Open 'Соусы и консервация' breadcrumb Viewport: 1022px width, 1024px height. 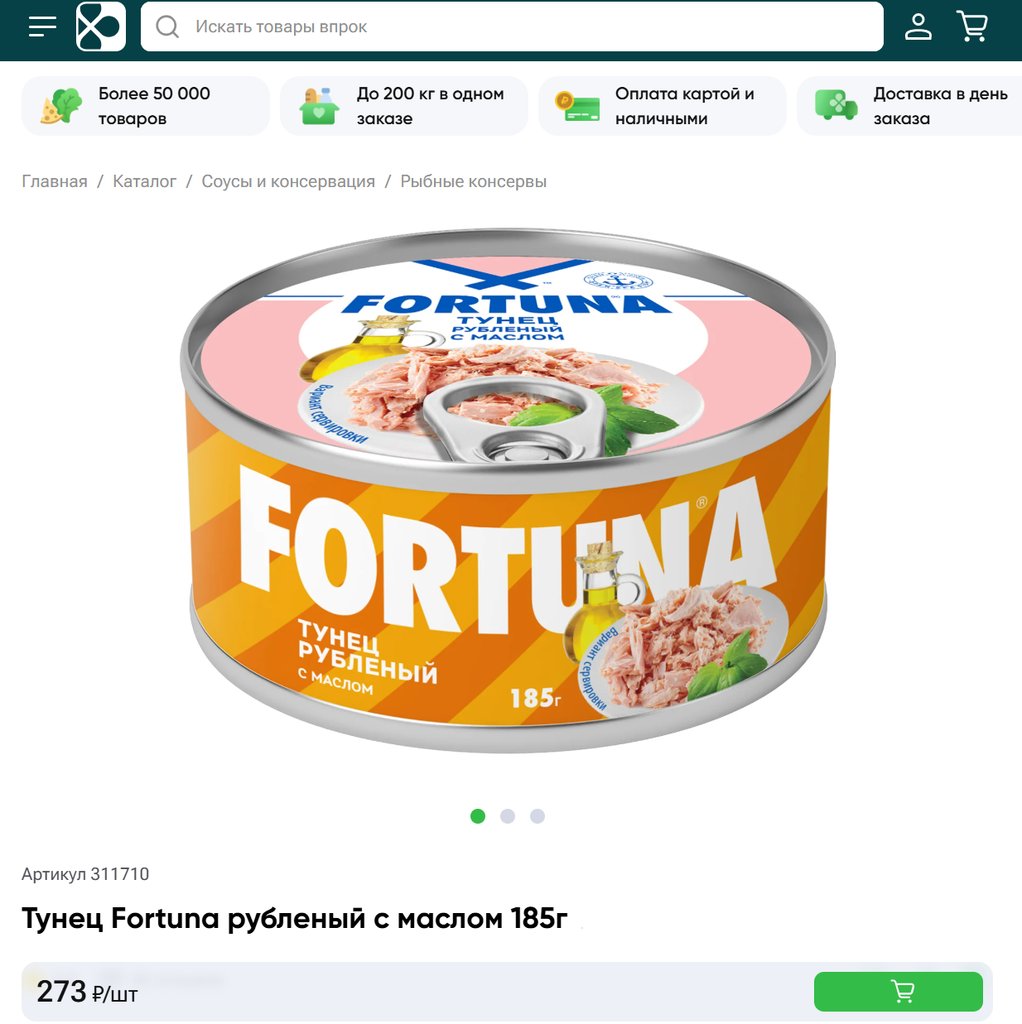click(288, 182)
